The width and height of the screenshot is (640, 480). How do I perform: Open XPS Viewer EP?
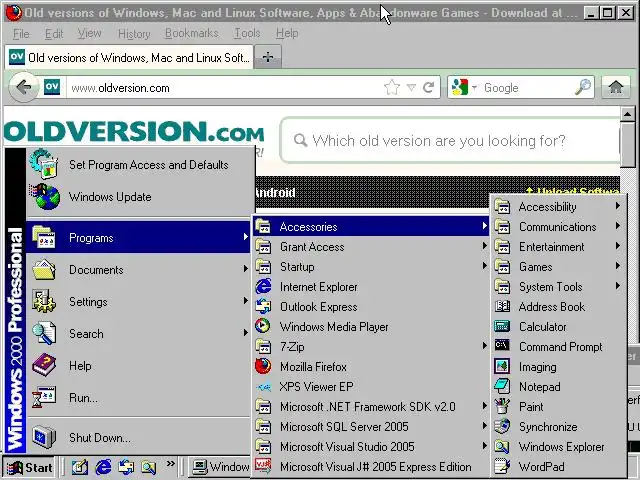[x=371, y=387]
